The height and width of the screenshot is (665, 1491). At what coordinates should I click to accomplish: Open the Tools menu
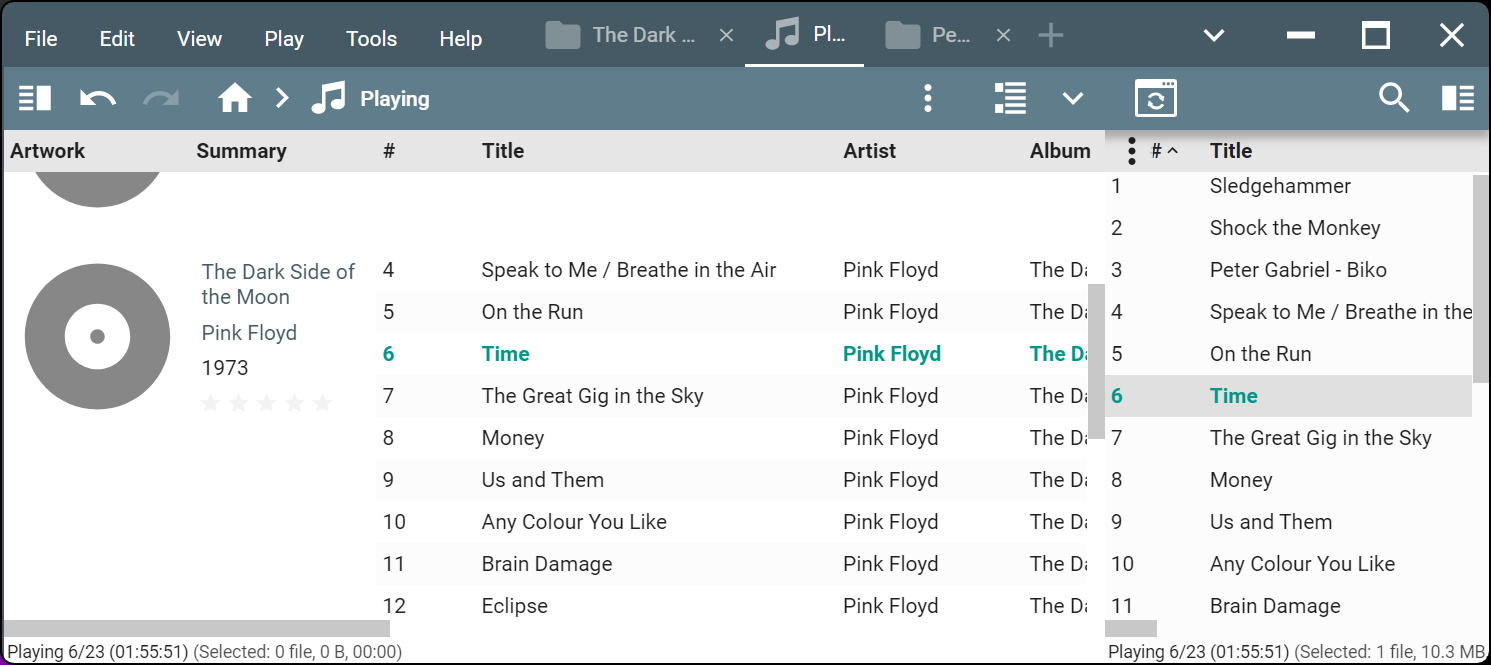[371, 39]
